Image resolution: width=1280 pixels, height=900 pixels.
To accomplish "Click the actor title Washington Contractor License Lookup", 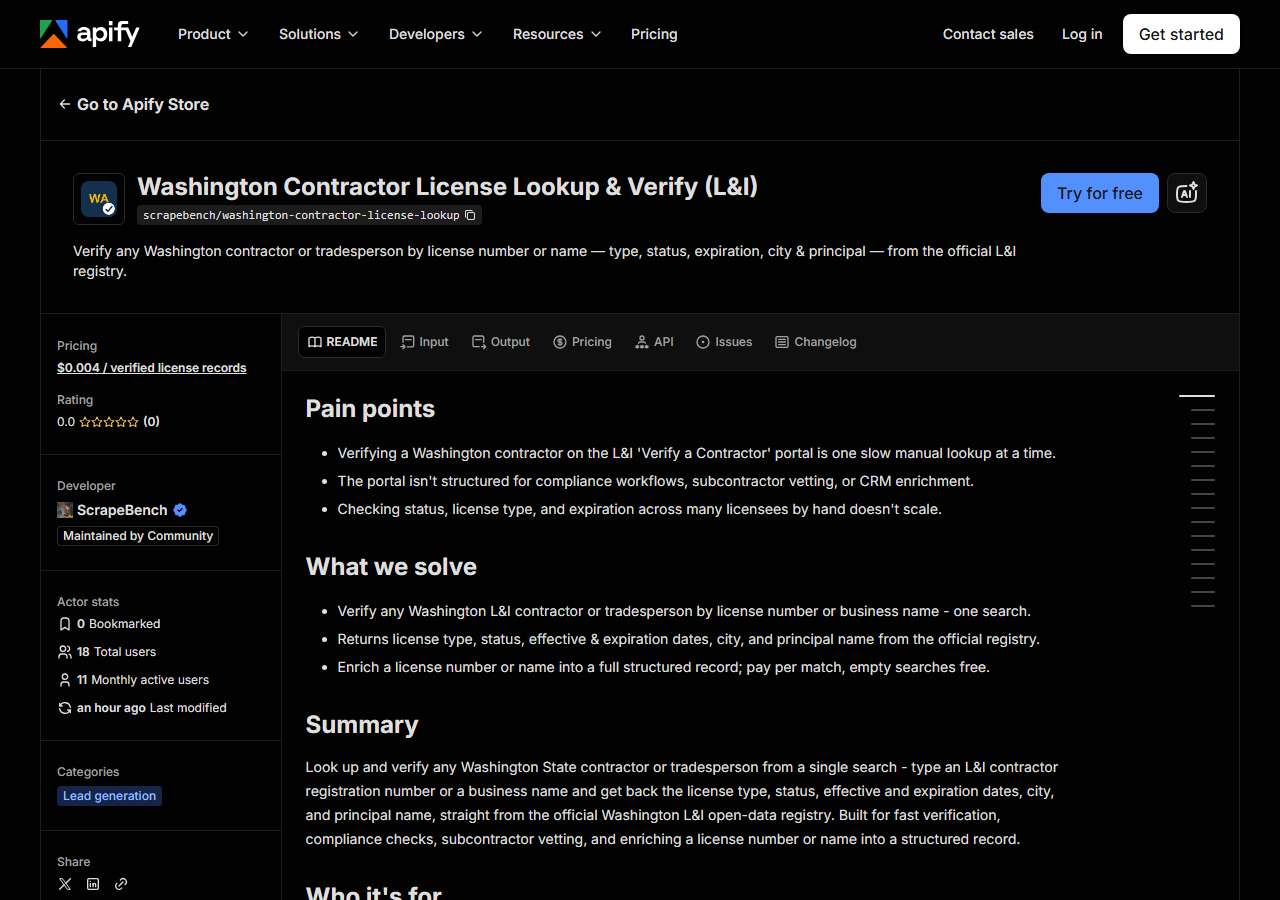I will [x=447, y=187].
